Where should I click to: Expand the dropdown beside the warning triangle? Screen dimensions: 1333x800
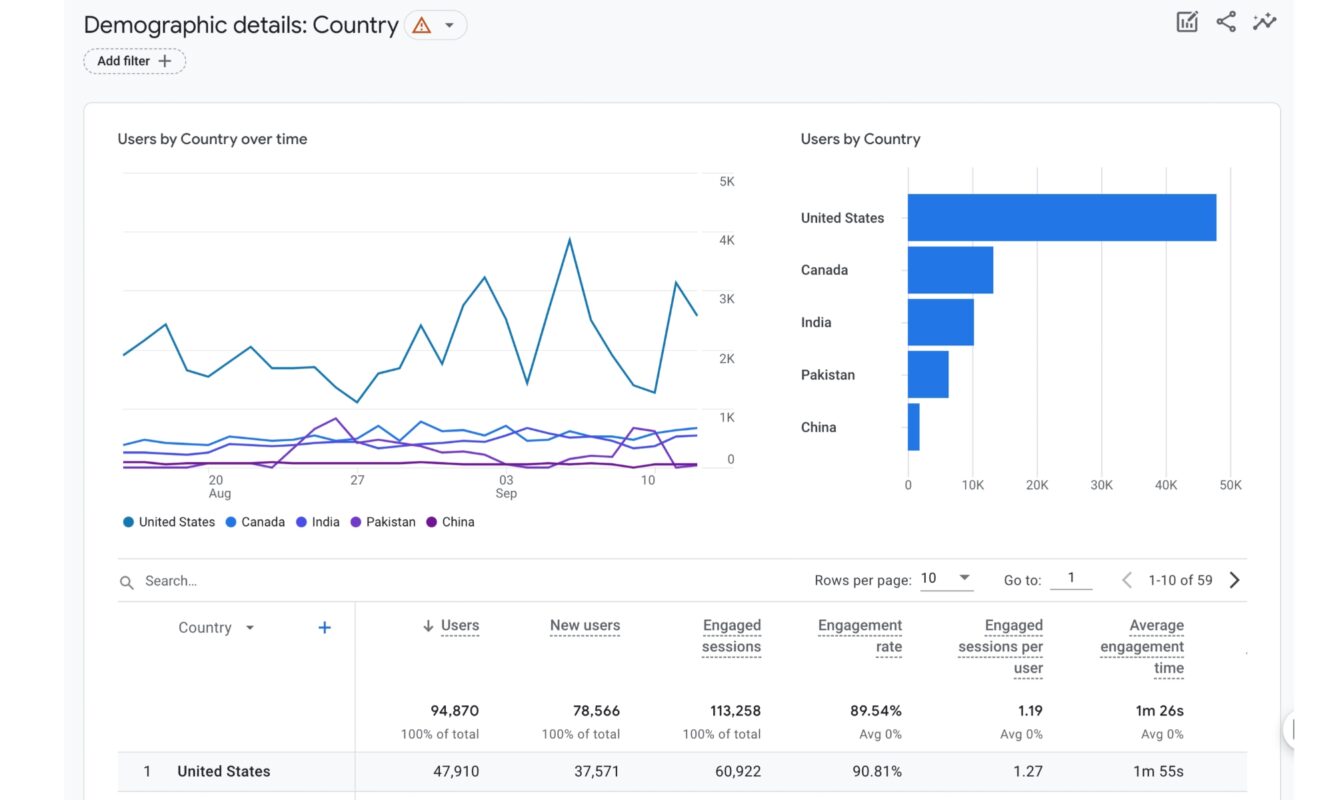(450, 24)
